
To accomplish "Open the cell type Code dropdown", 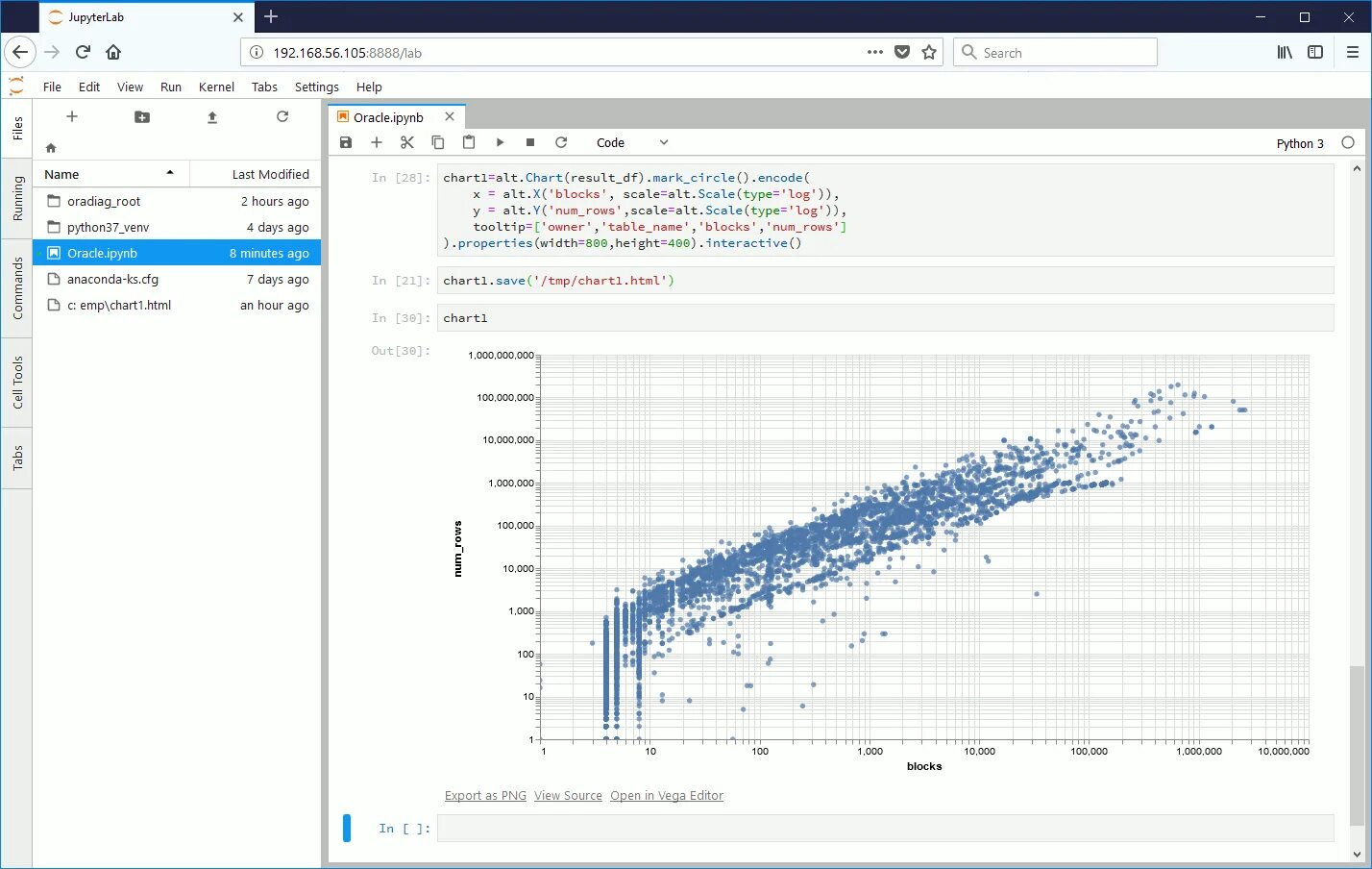I will 631,142.
